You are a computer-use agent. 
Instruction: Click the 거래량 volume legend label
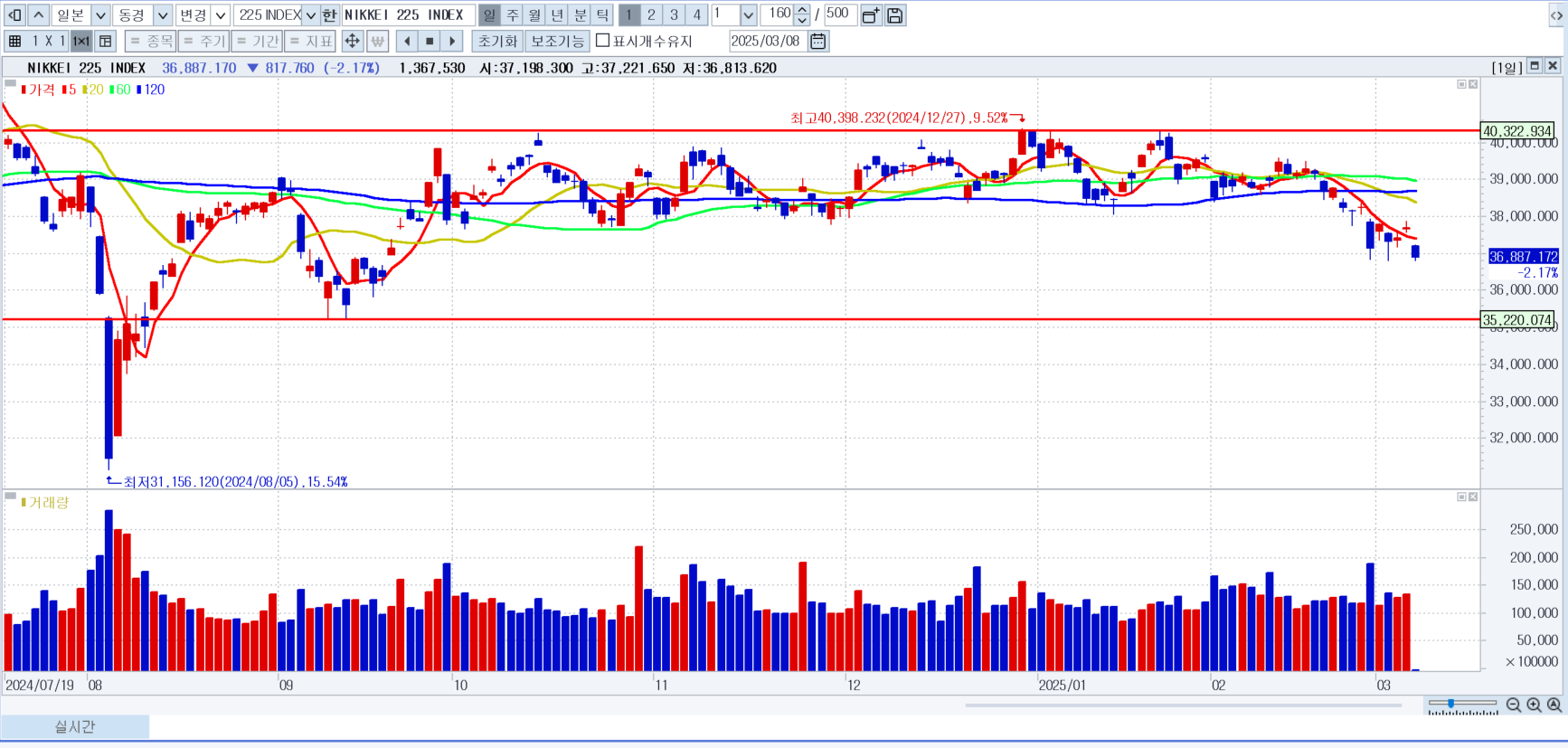[45, 503]
